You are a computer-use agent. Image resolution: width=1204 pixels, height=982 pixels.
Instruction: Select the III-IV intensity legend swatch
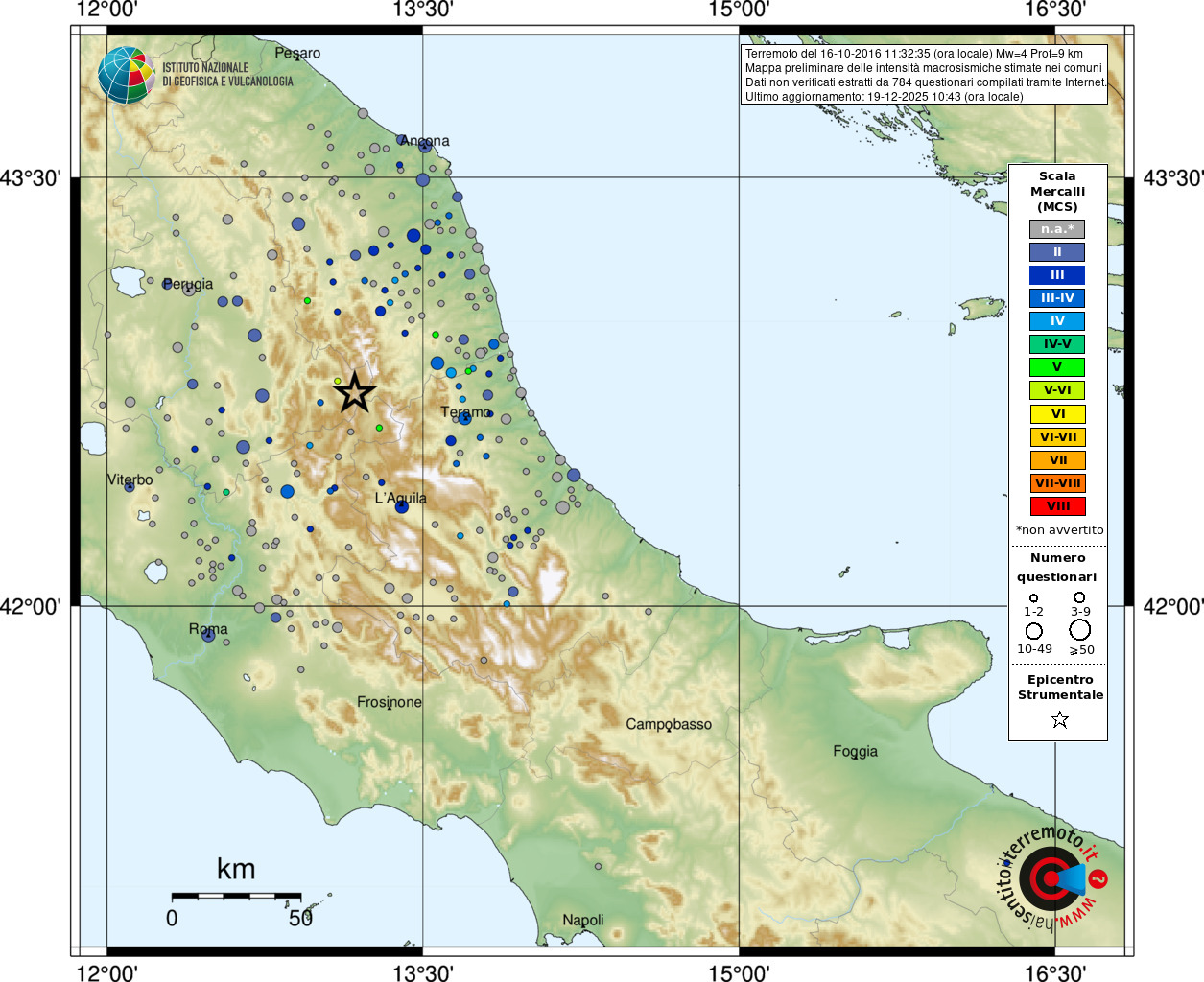tap(1057, 298)
